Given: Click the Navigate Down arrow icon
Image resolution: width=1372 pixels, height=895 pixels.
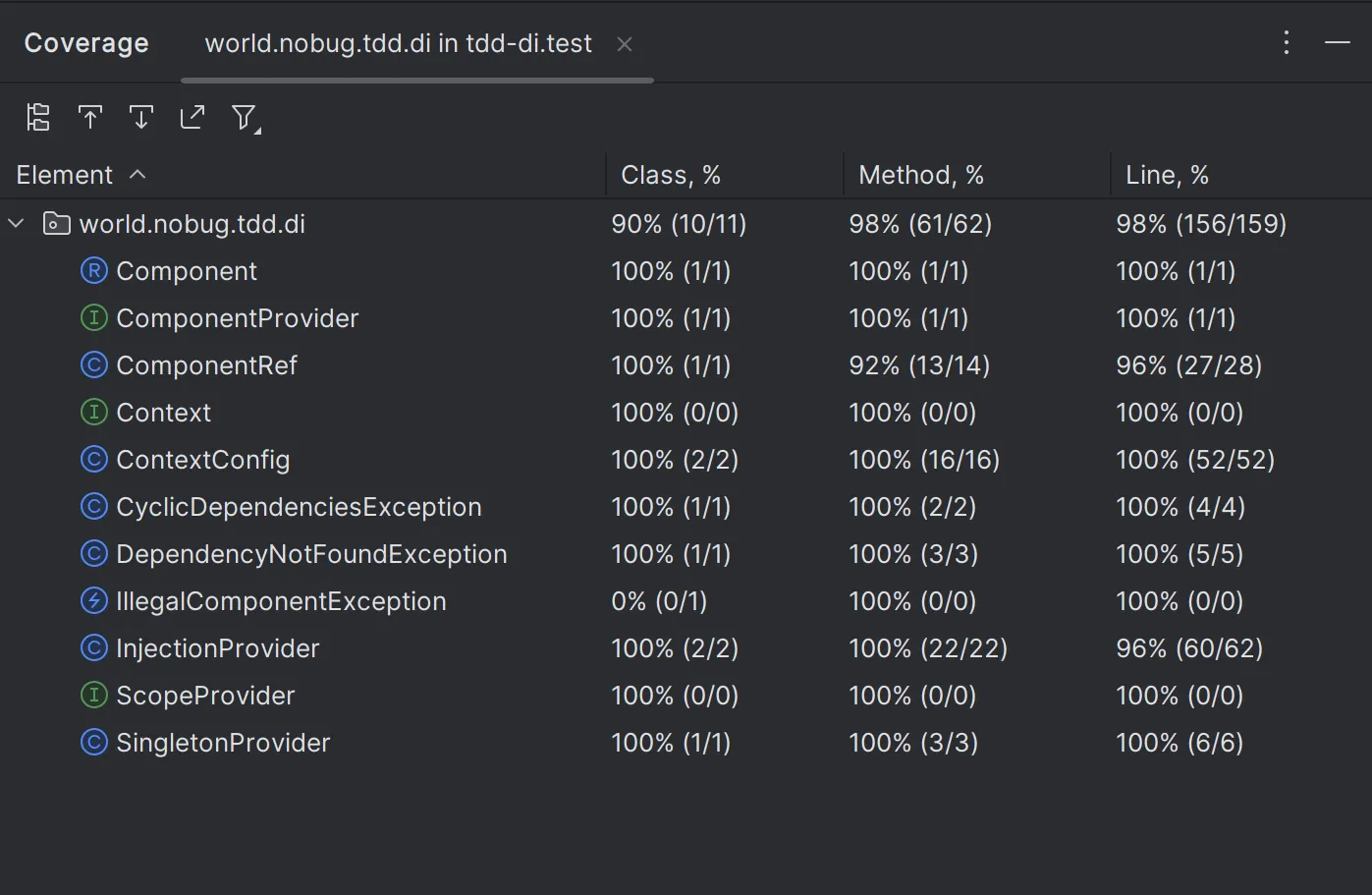Looking at the screenshot, I should (141, 118).
